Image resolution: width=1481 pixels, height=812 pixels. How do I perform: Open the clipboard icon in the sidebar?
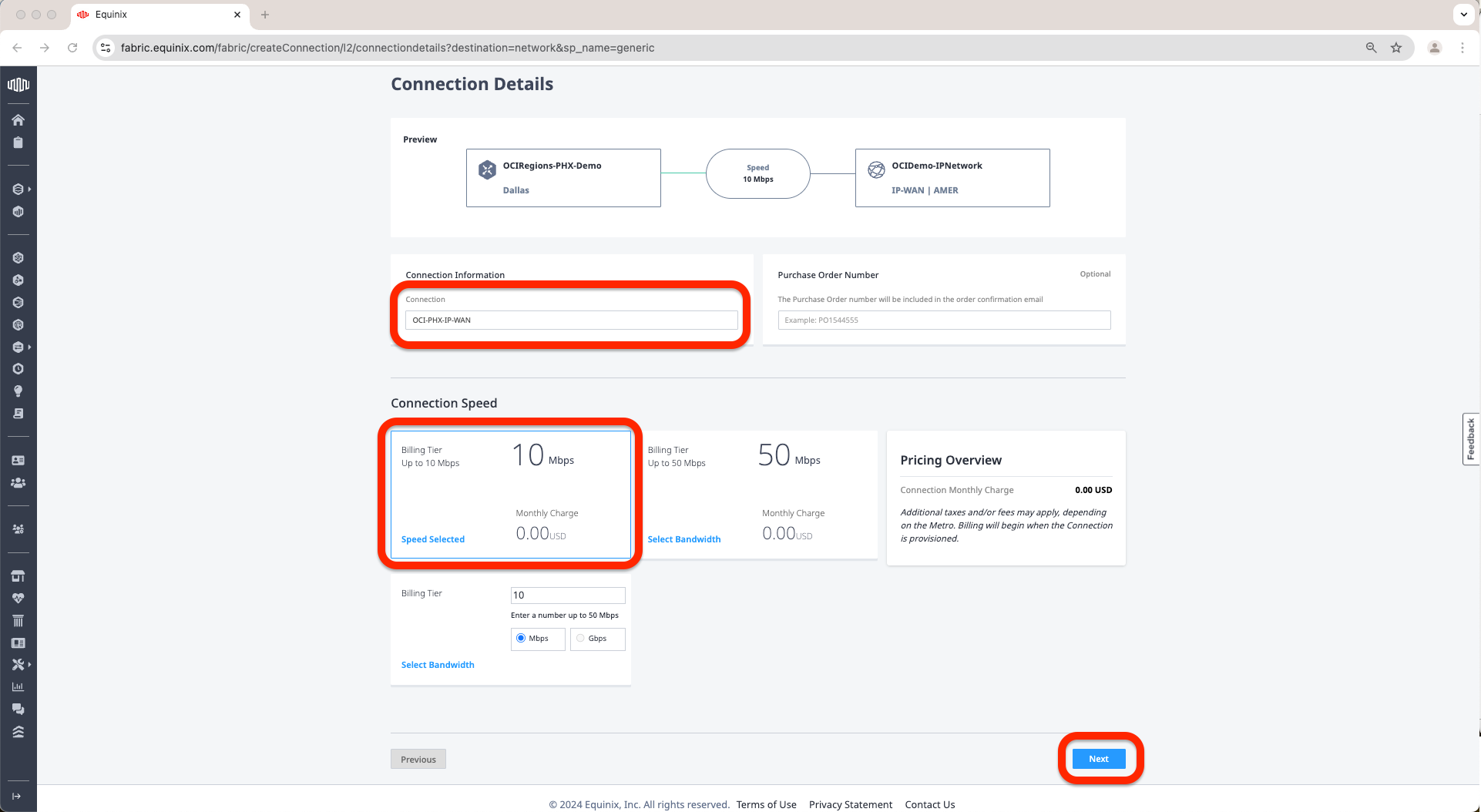click(18, 143)
